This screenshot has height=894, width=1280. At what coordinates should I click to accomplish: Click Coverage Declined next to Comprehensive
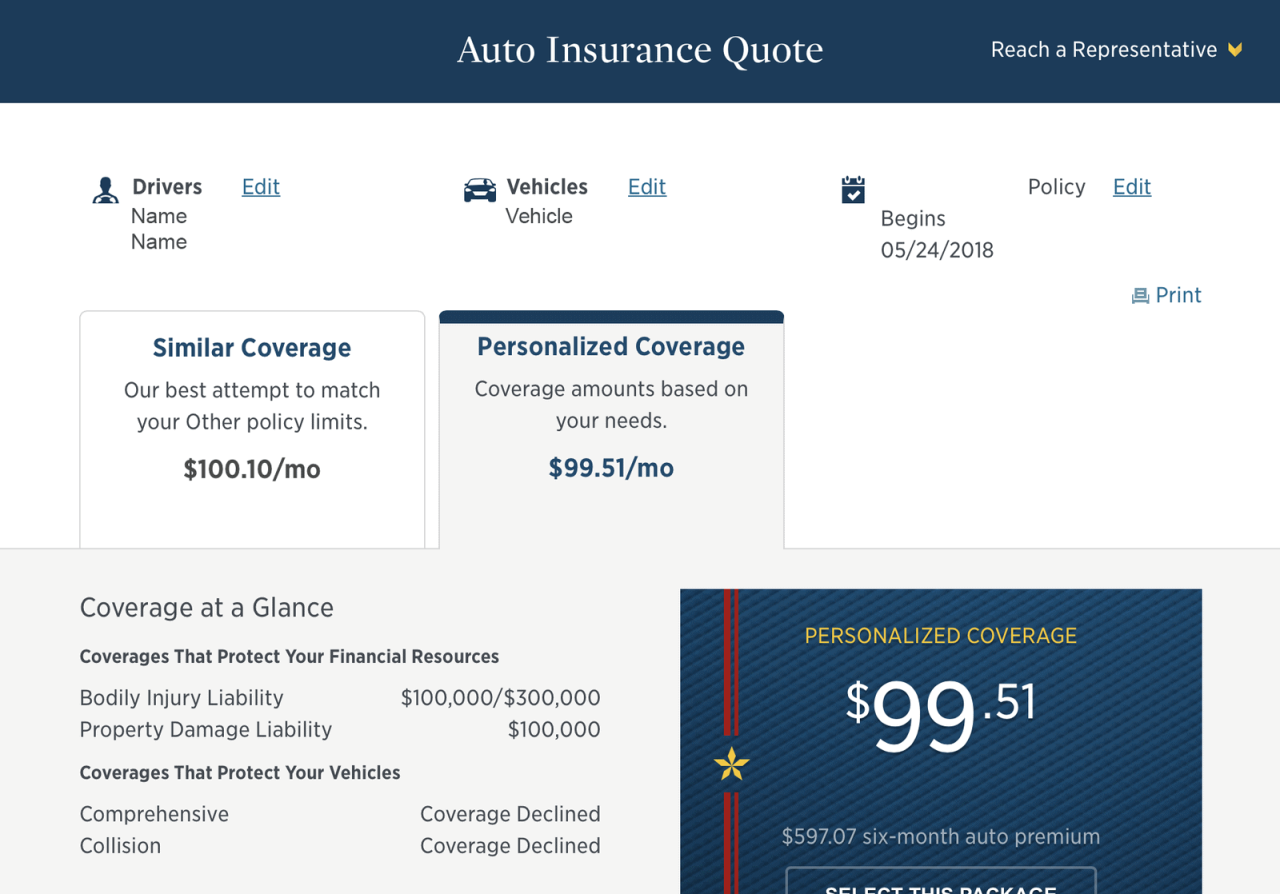[x=510, y=814]
